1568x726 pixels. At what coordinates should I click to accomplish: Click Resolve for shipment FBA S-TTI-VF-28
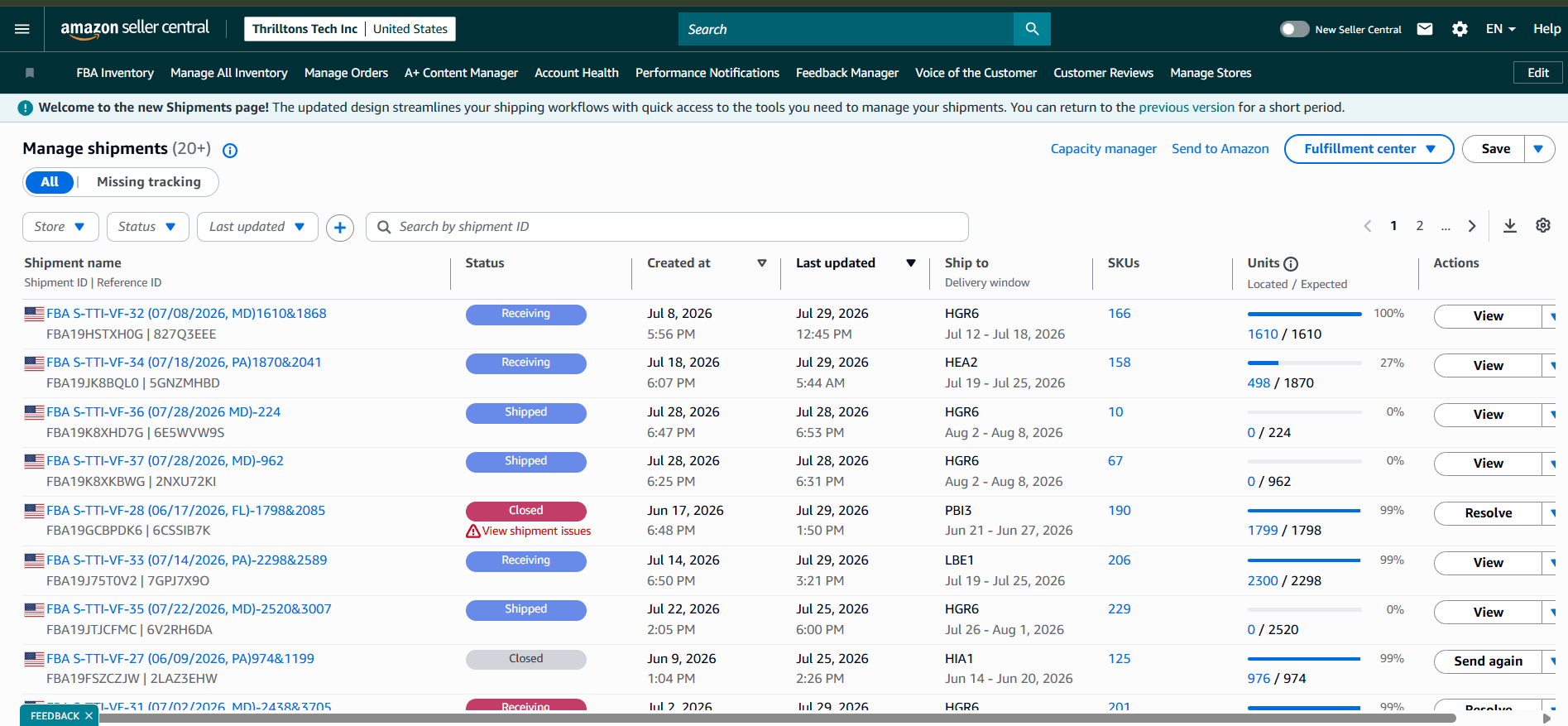tap(1488, 513)
